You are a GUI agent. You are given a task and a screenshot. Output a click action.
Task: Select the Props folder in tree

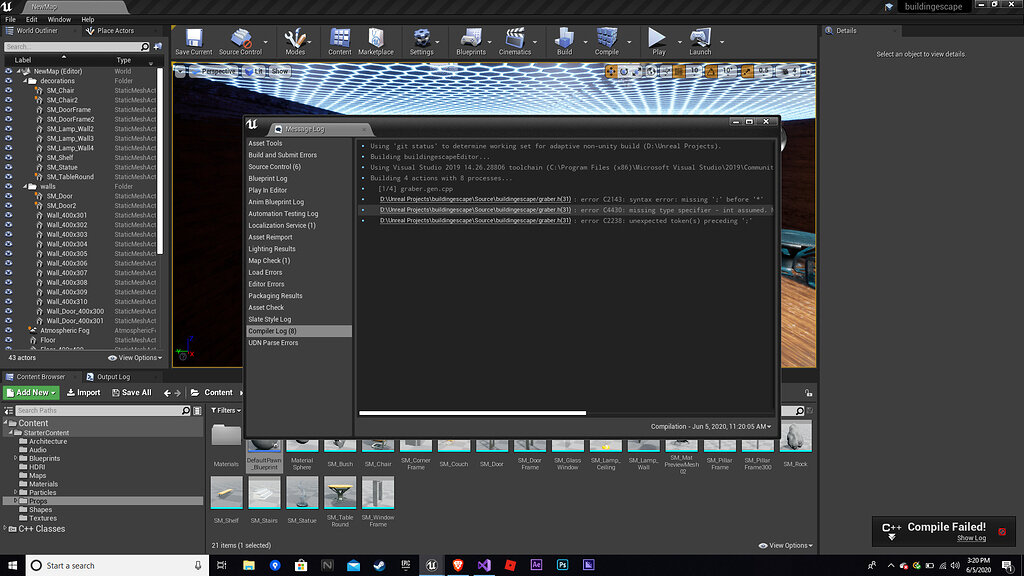(104, 501)
